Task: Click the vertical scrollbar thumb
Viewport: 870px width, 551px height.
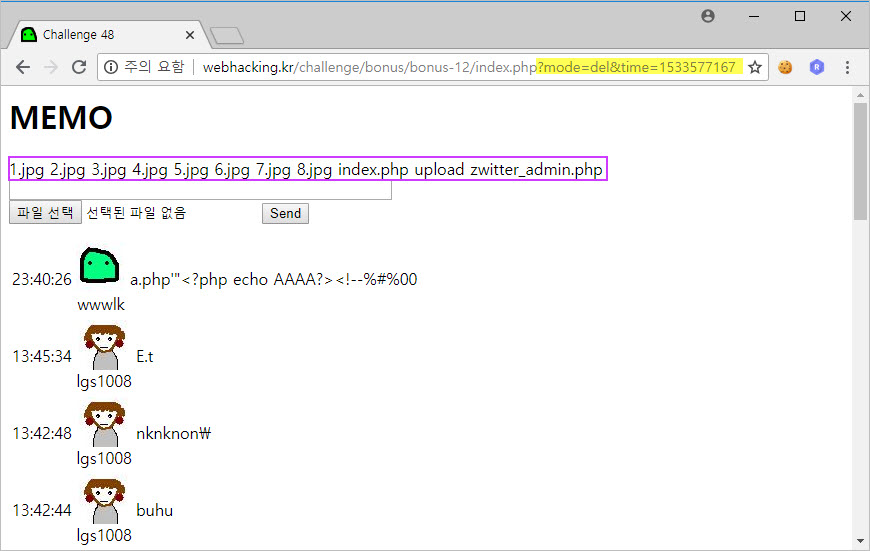Action: click(x=860, y=160)
